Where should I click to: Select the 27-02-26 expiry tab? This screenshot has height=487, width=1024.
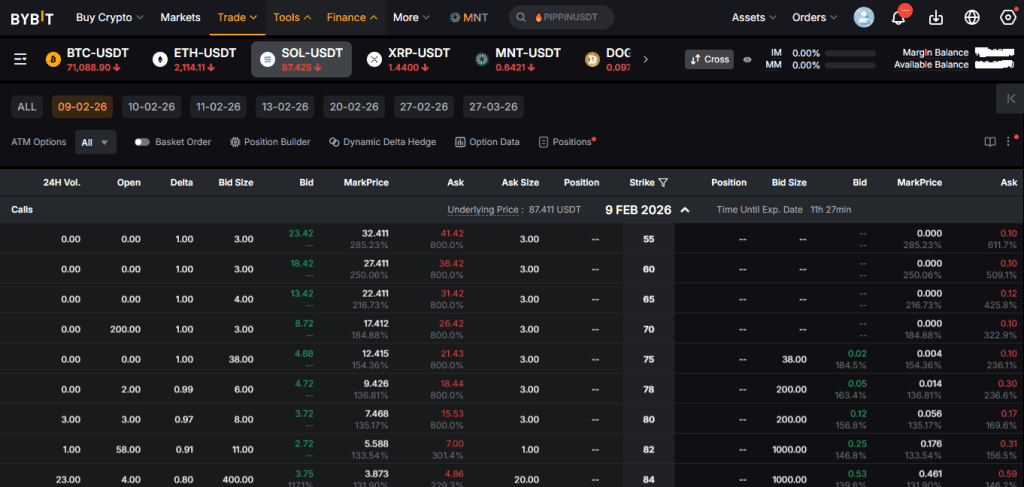tap(423, 106)
